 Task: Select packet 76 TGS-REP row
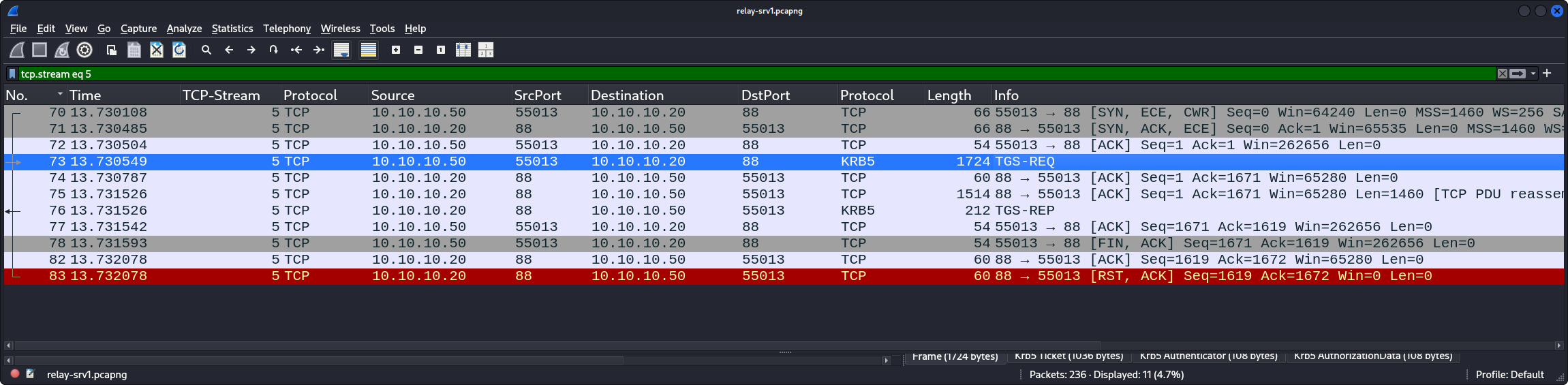click(784, 211)
